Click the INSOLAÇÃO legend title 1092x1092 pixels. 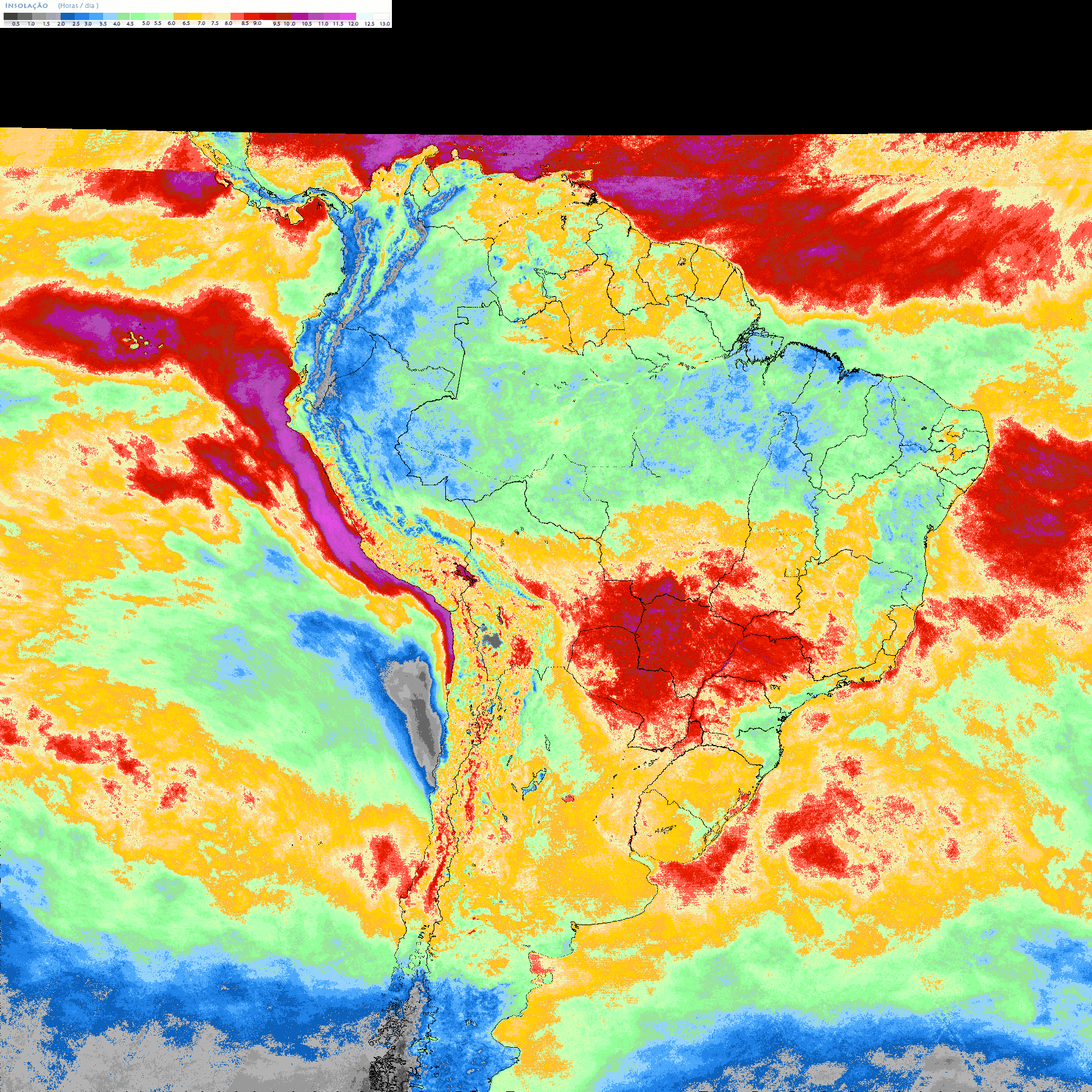point(27,5)
